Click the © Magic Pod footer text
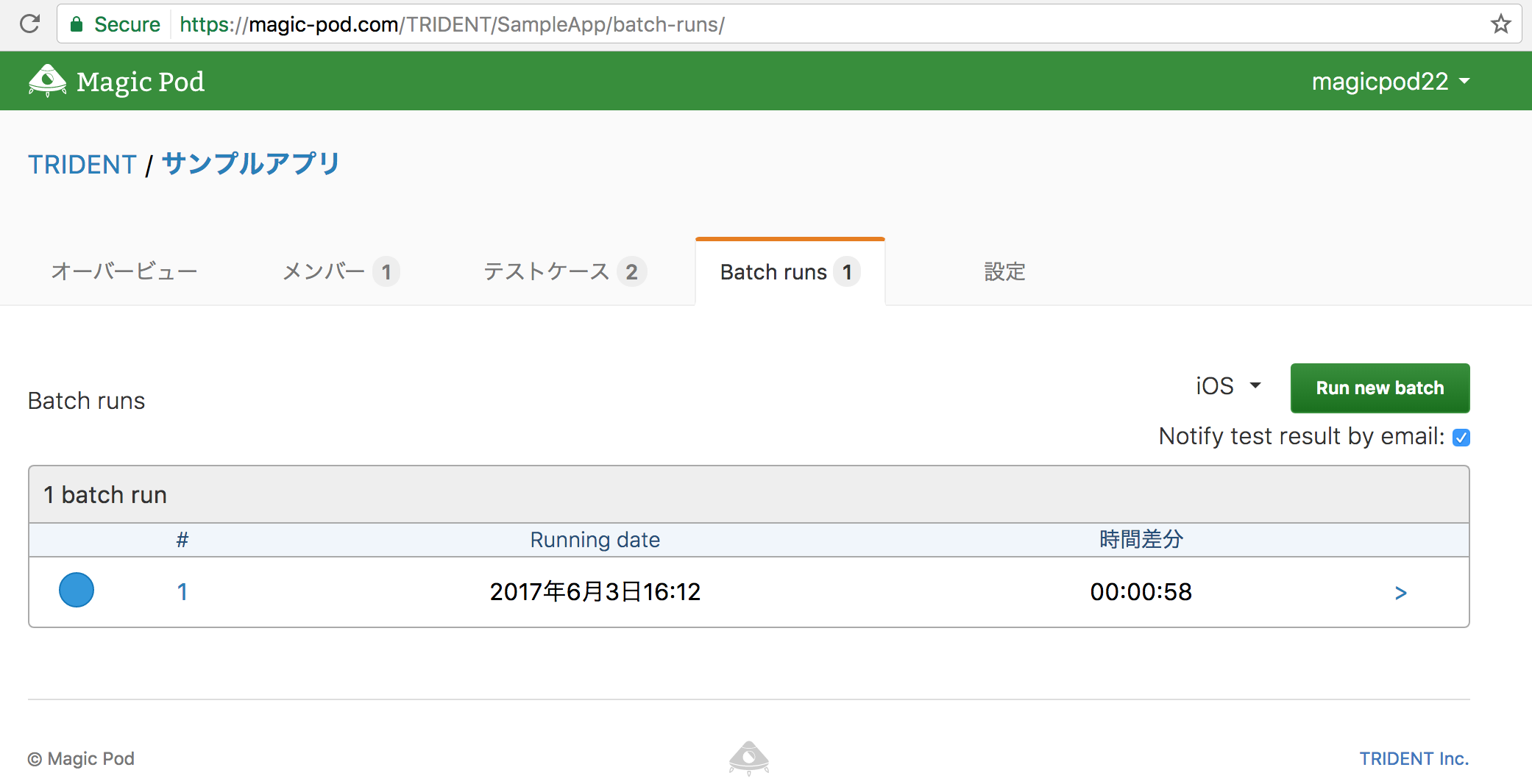The width and height of the screenshot is (1532, 784). point(81,758)
